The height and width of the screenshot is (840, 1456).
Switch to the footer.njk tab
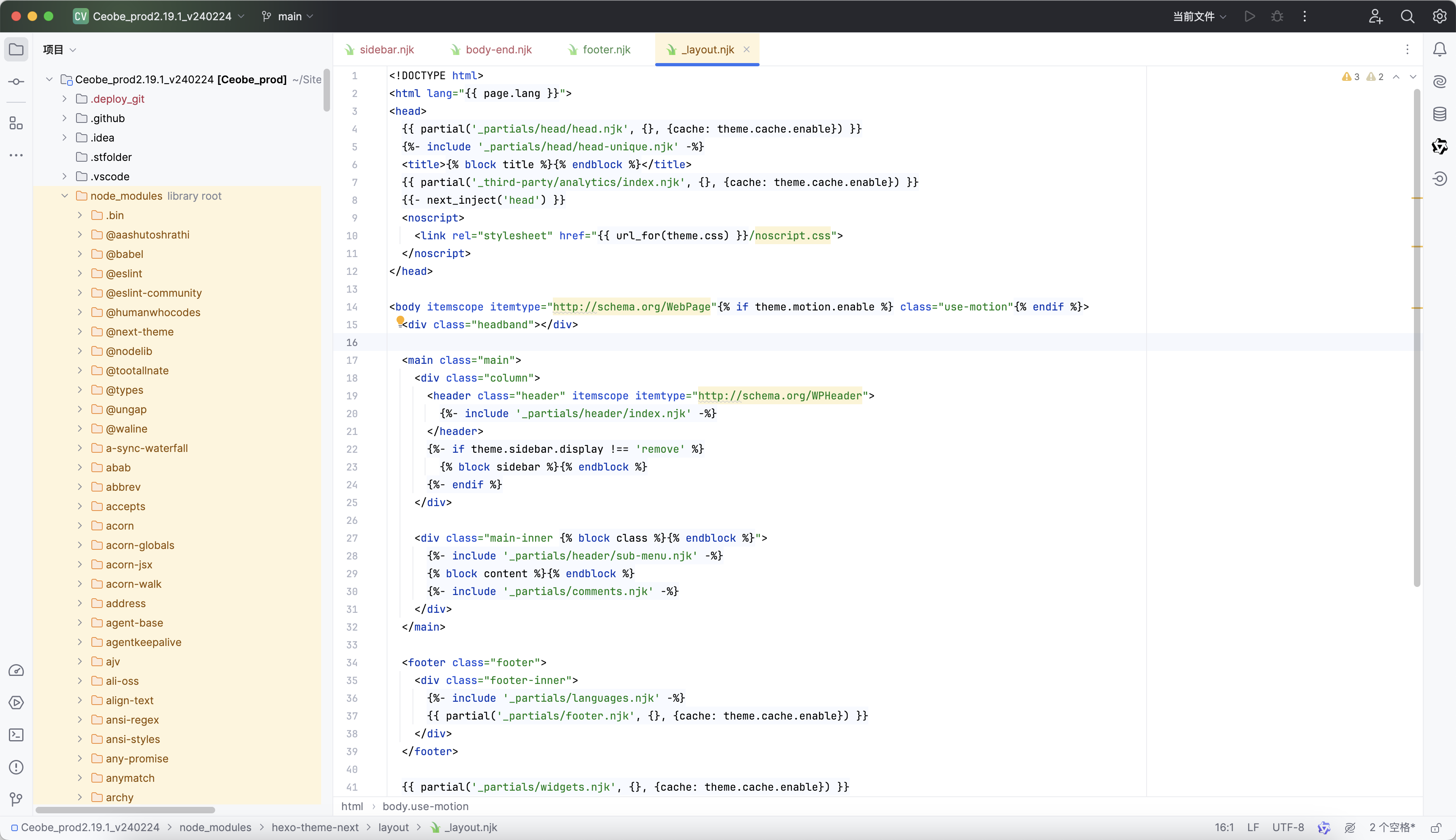(x=606, y=50)
